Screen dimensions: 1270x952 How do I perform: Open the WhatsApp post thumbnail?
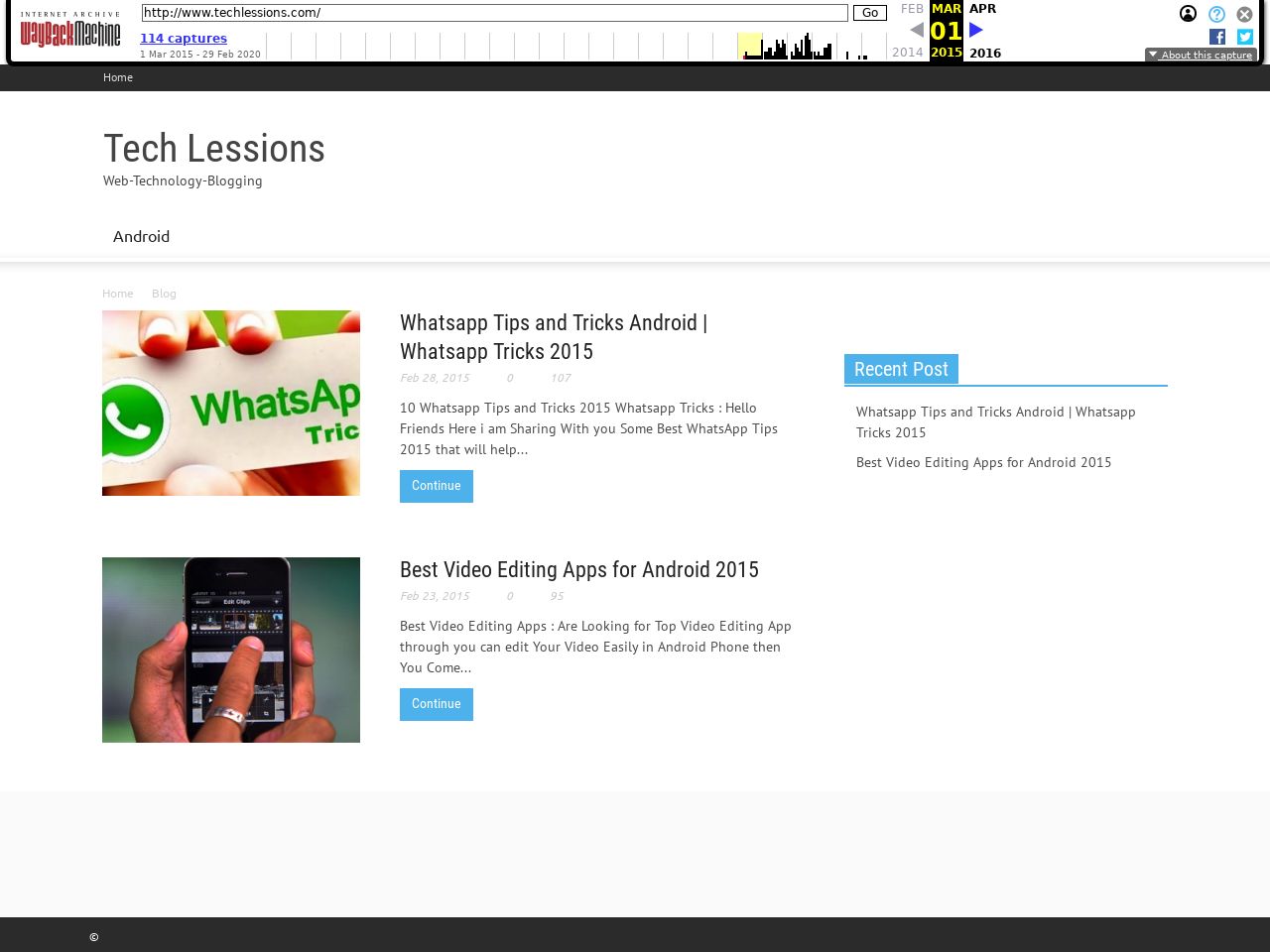231,403
